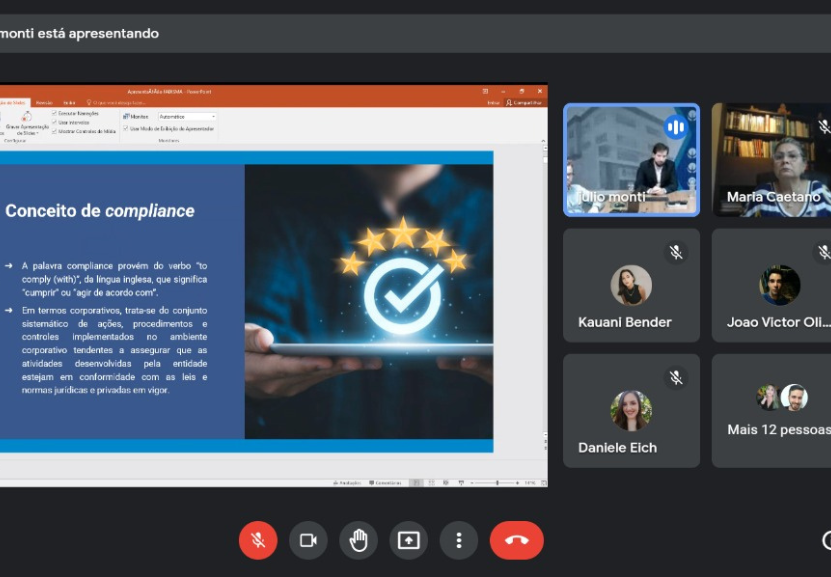Click the Compartilhar icon in PowerPoint
The height and width of the screenshot is (577, 831).
523,102
